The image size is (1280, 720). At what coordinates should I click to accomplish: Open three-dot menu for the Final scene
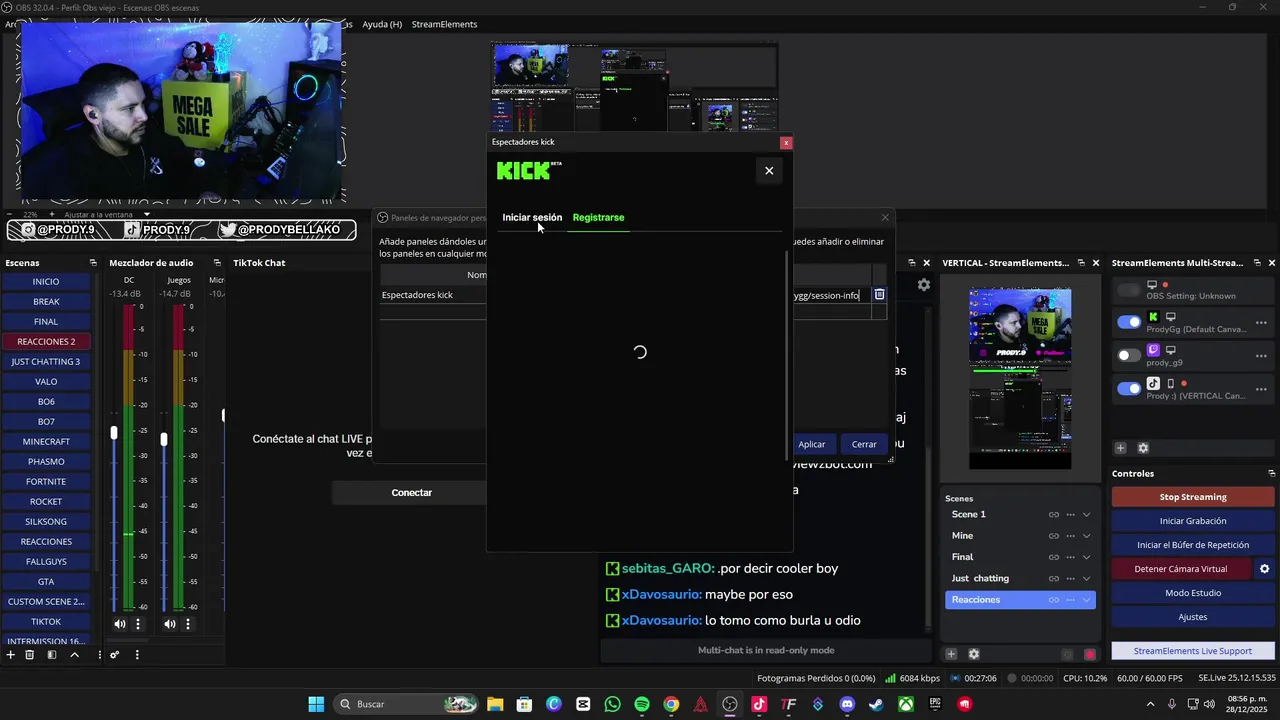tap(1070, 557)
